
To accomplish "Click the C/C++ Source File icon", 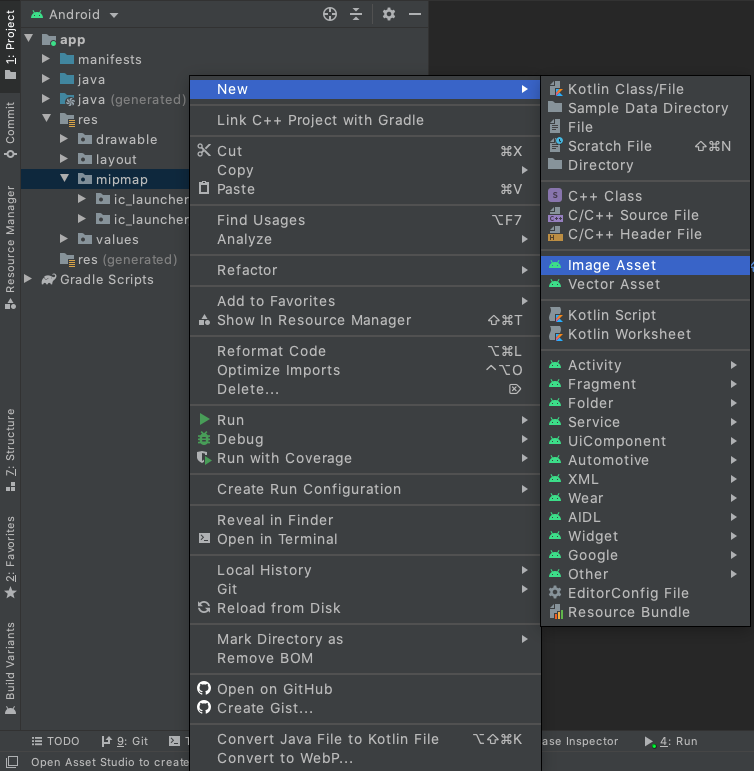I will pos(555,215).
